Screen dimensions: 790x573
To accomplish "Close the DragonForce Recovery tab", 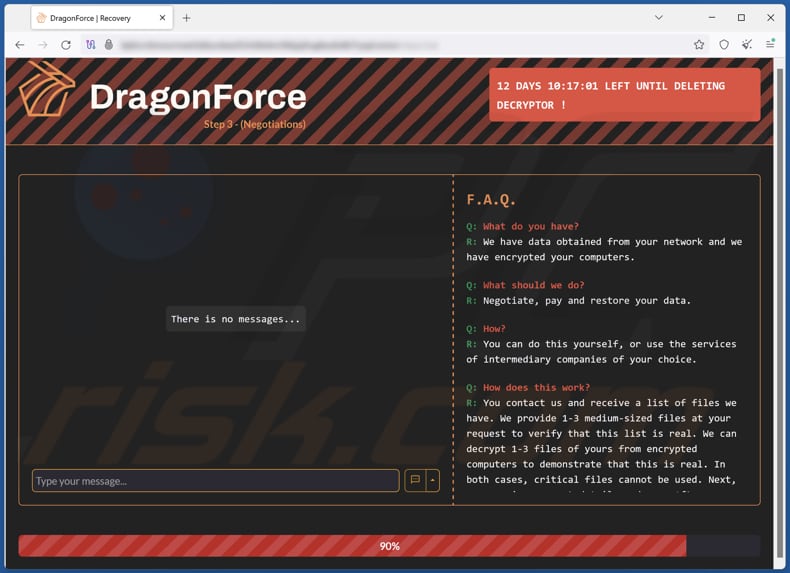I will click(x=162, y=18).
